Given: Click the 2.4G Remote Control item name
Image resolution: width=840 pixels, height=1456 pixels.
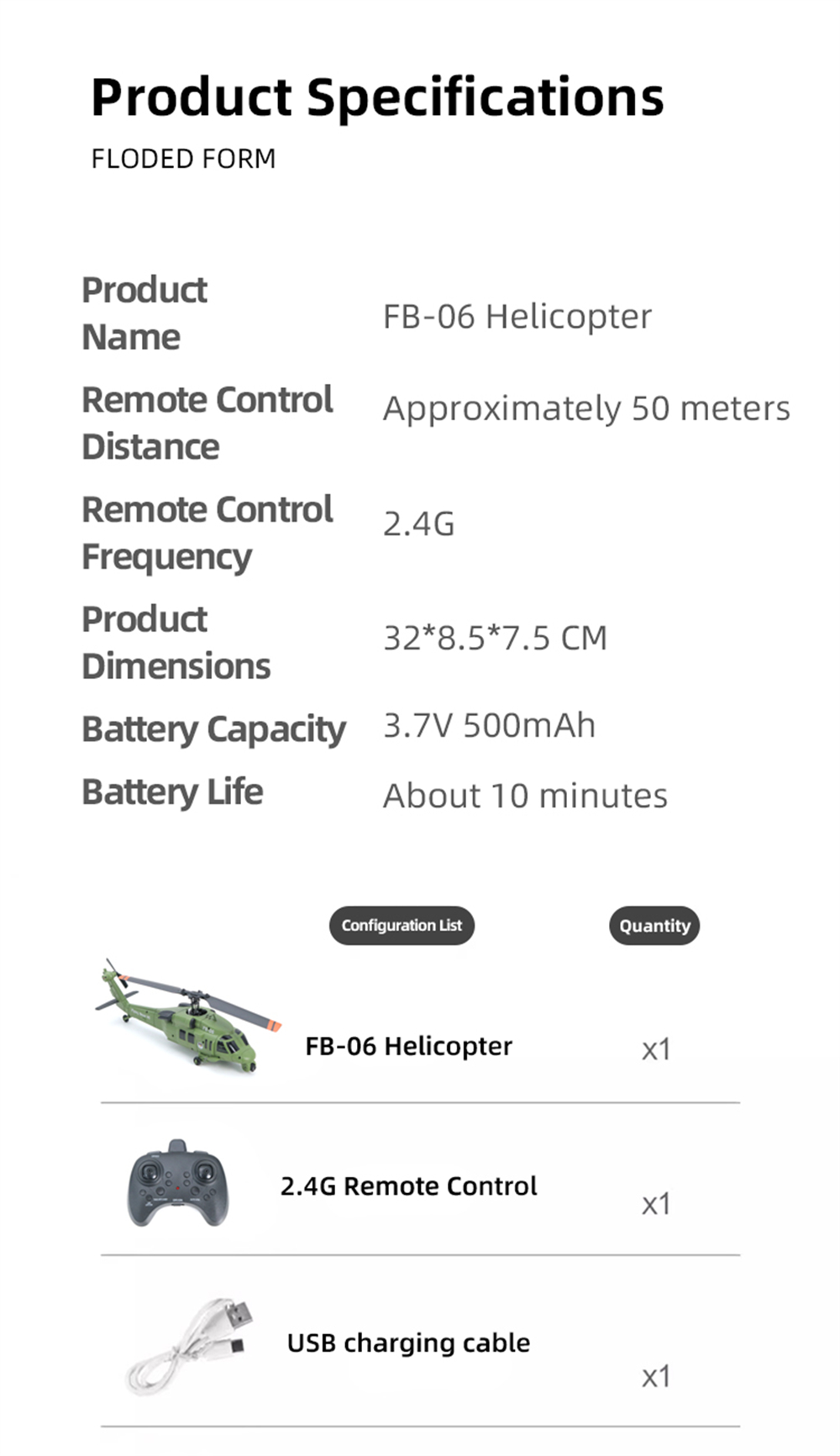Looking at the screenshot, I should pyautogui.click(x=408, y=1185).
